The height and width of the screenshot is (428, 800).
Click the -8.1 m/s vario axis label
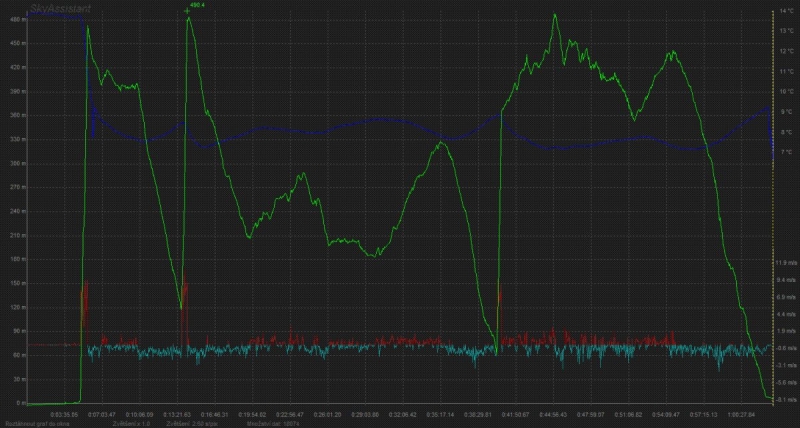click(786, 399)
